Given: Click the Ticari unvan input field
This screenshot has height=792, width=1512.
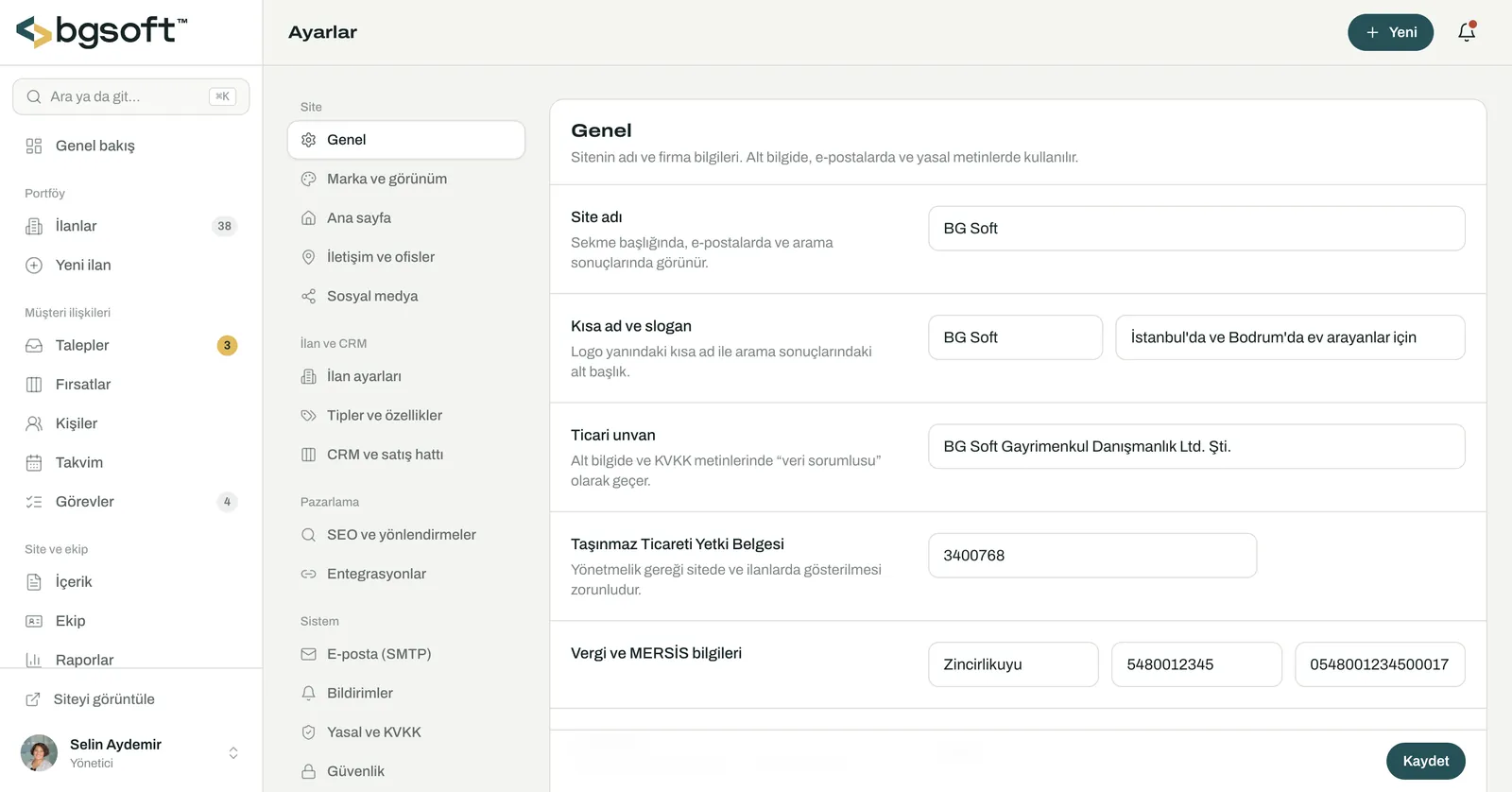Looking at the screenshot, I should point(1196,446).
